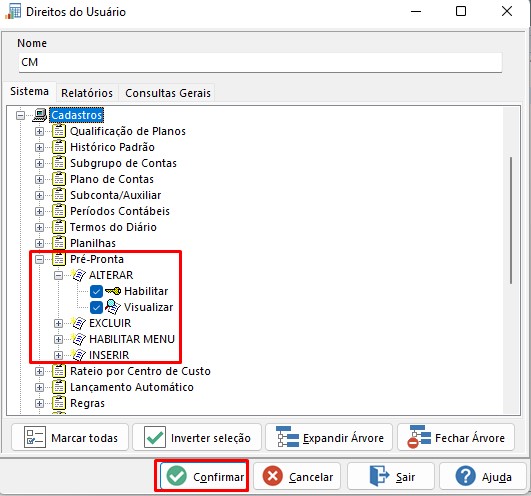Expand the Lançamento Automático node
531x496 pixels.
39,387
